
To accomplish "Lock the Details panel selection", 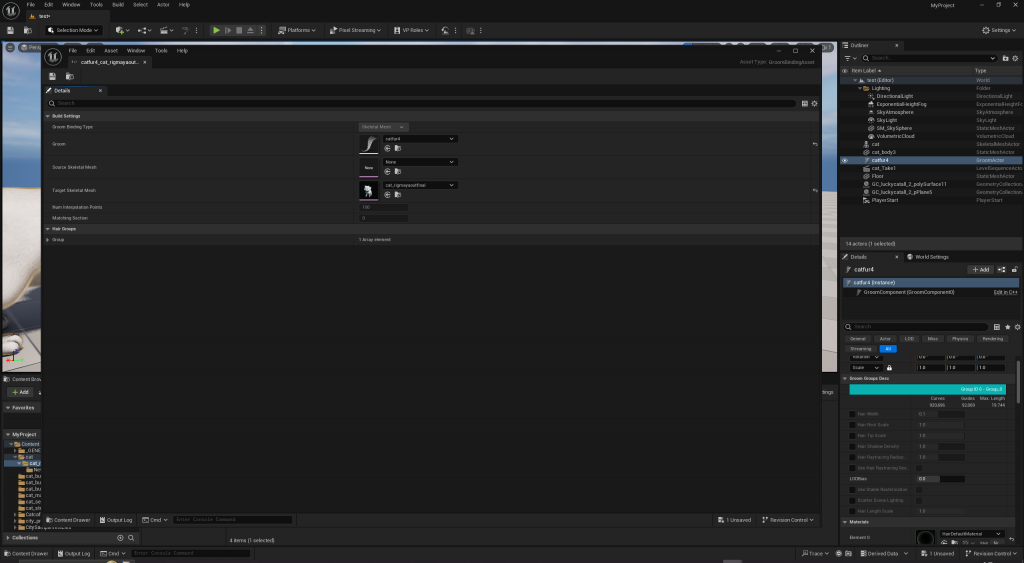I will [1015, 269].
